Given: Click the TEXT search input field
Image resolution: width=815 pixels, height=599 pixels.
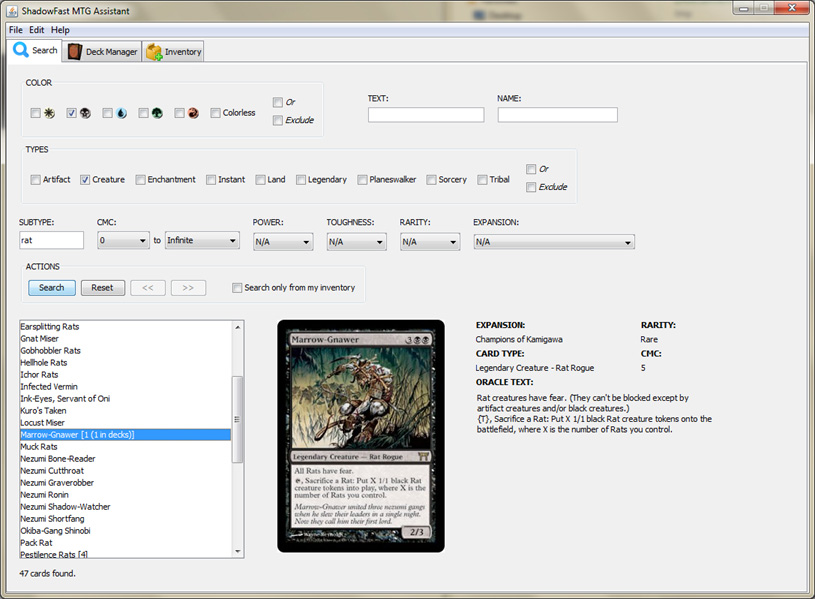Looking at the screenshot, I should [426, 115].
